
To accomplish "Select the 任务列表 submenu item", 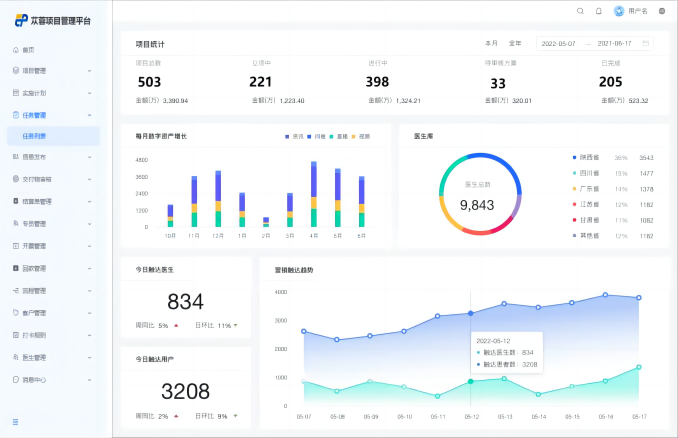I will [34, 136].
